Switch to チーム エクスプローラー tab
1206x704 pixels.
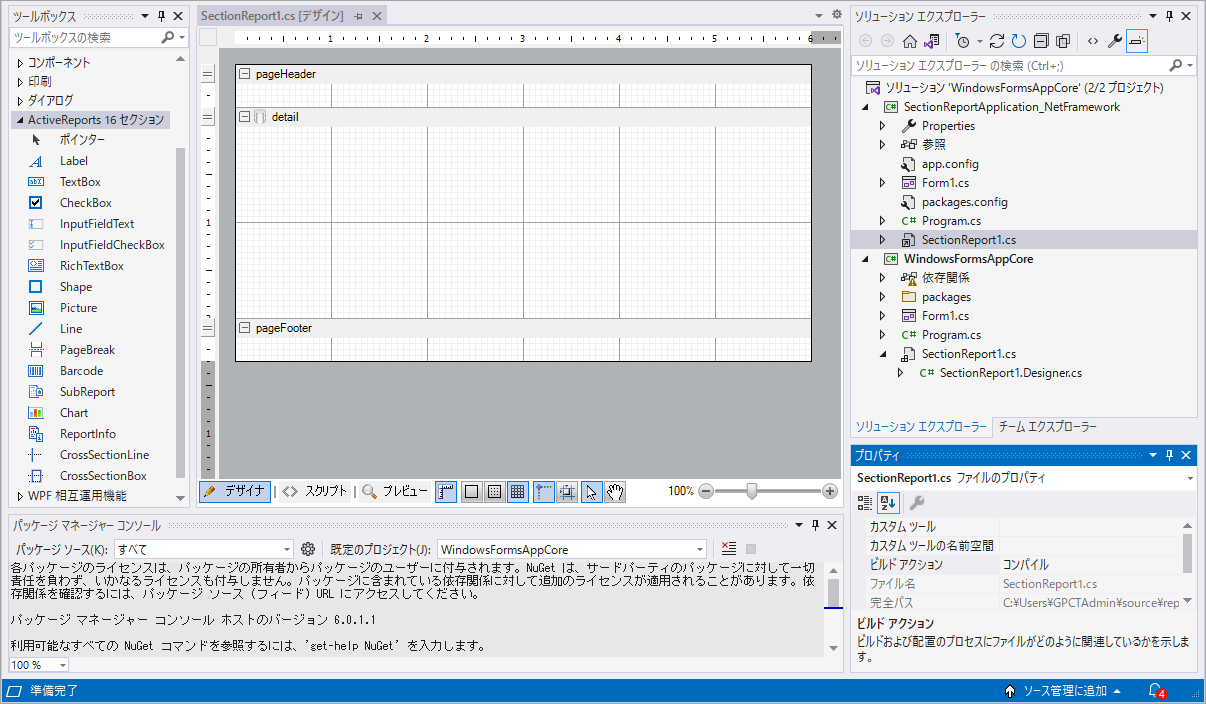pos(1047,427)
